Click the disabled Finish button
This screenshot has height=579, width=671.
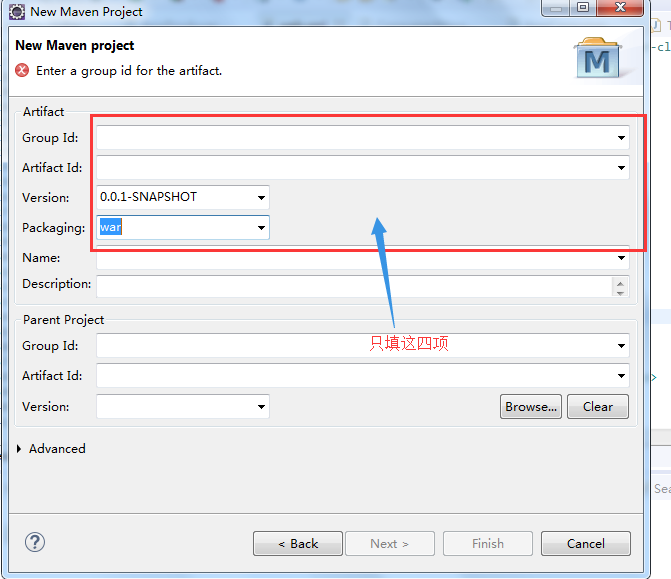coord(488,543)
